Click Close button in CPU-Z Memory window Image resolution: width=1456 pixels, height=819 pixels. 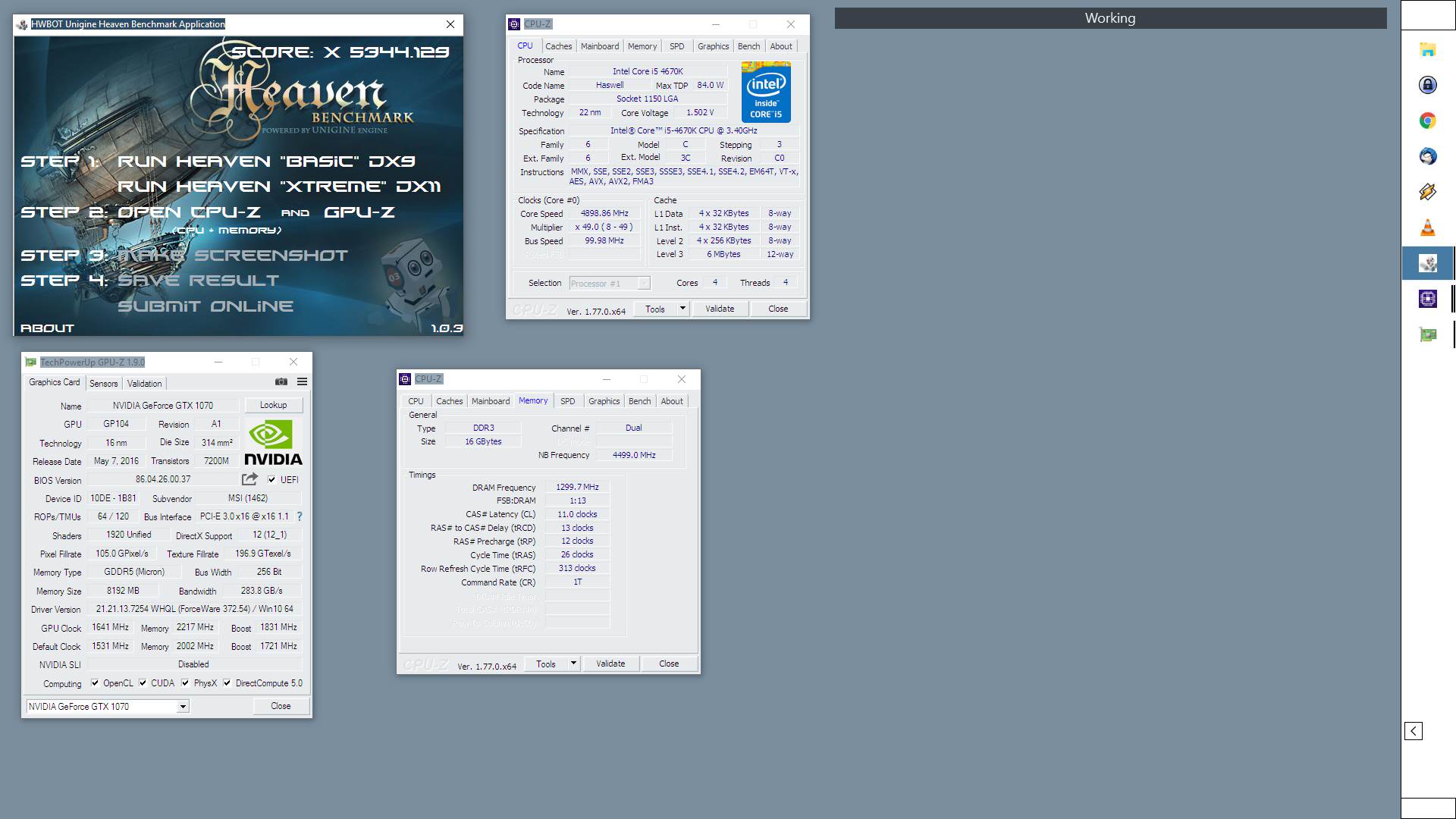(669, 664)
